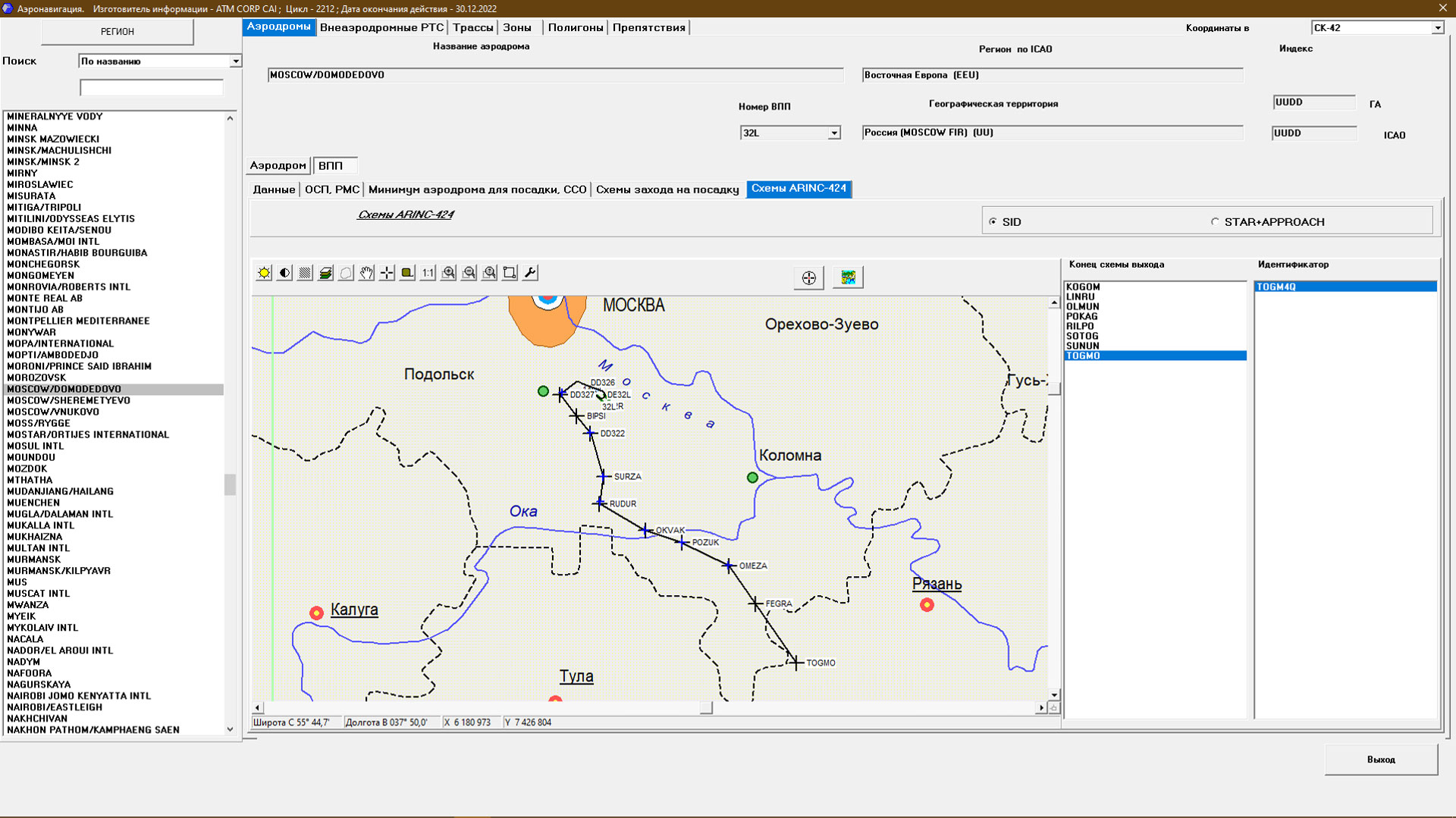Open the Схемы захода на посадку tab
1456x818 pixels.
667,190
